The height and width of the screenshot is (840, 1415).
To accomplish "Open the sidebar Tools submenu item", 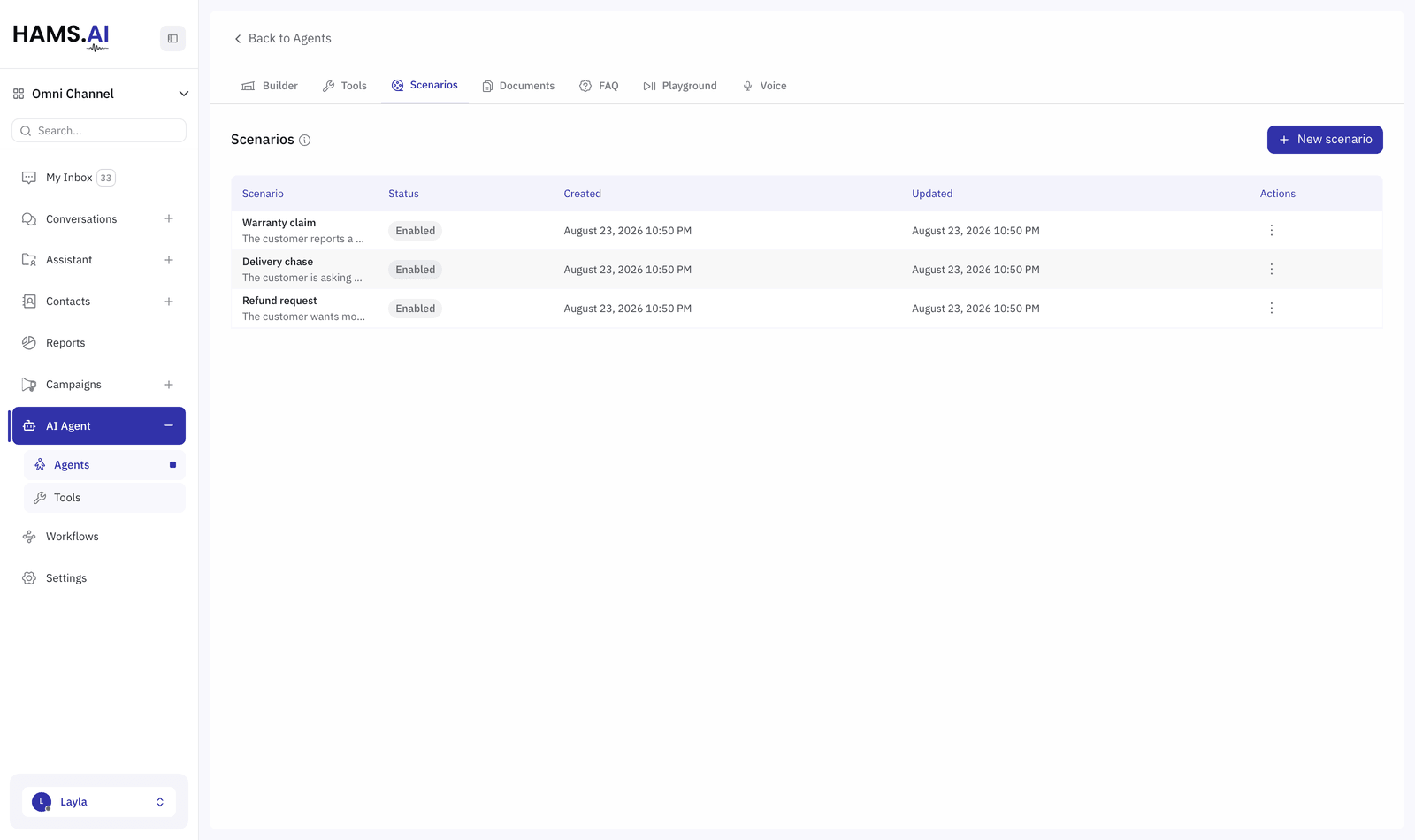I will click(104, 498).
